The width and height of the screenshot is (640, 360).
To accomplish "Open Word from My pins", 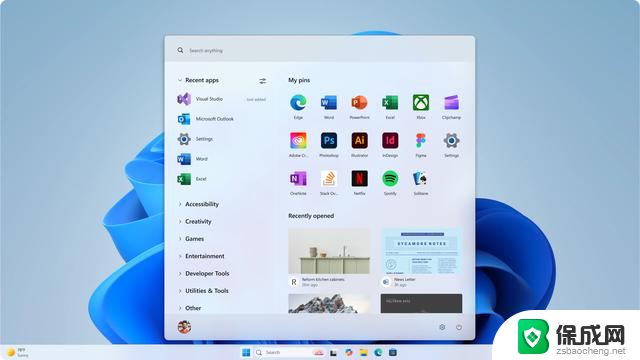I will [x=329, y=106].
